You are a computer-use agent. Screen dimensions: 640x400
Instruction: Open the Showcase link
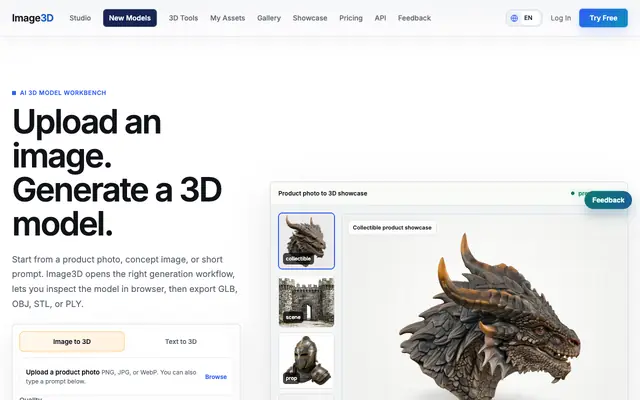pos(310,18)
